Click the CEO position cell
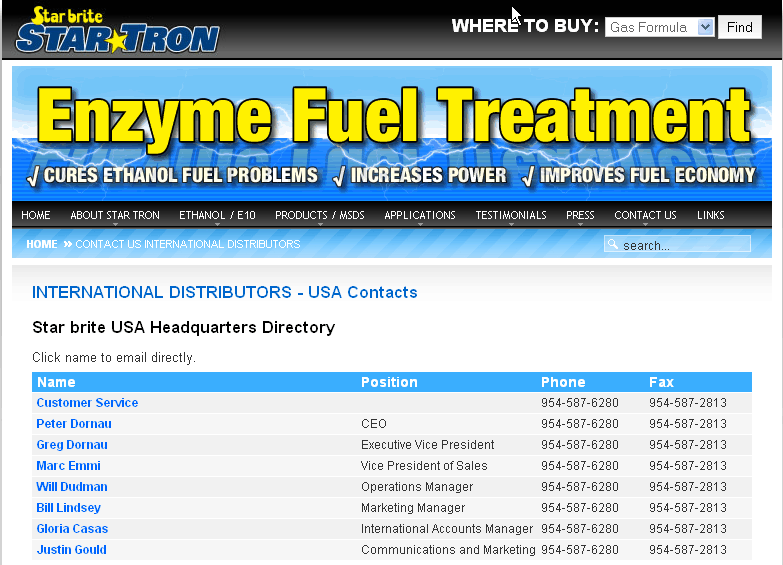Image resolution: width=783 pixels, height=565 pixels. tap(374, 424)
